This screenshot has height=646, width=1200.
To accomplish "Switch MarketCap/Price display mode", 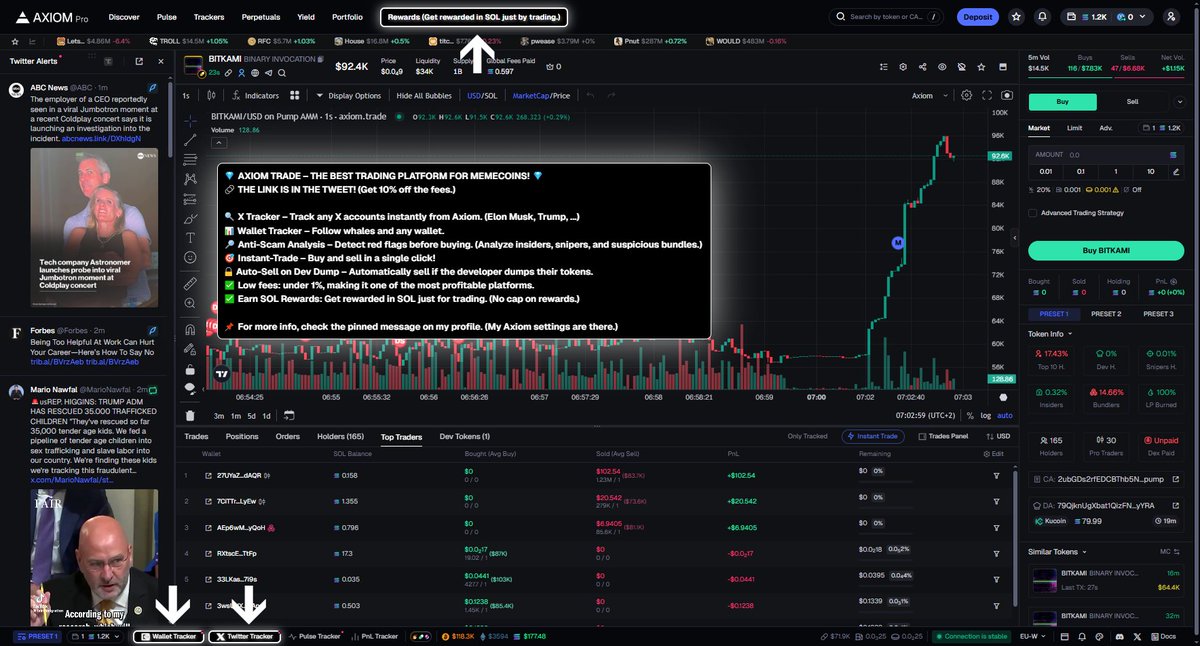I will [x=541, y=96].
